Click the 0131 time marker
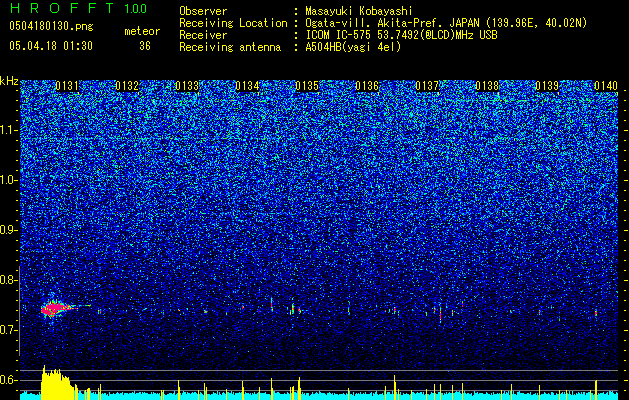This screenshot has height=400, width=629. coord(67,86)
